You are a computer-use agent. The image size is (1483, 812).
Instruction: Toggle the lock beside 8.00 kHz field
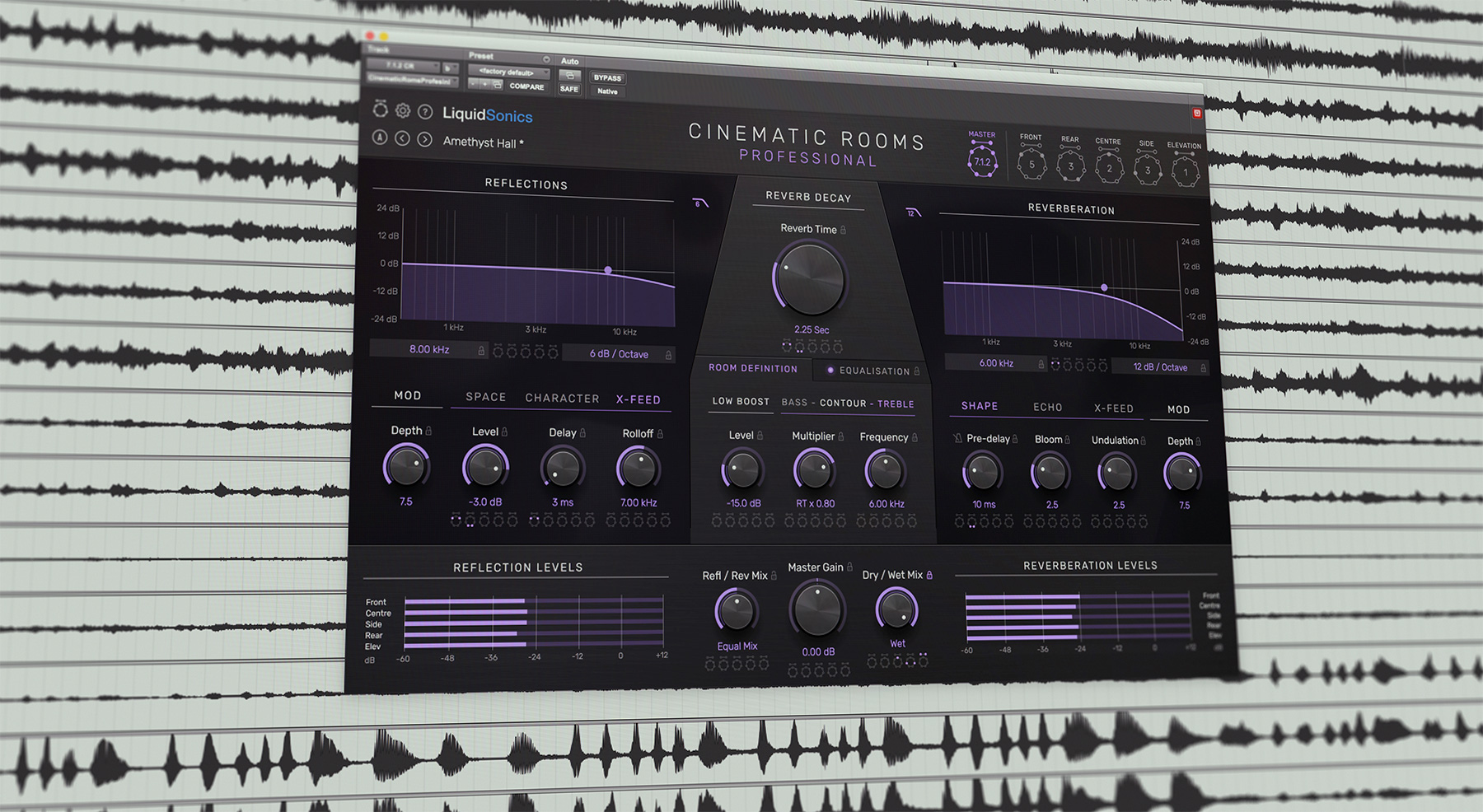482,351
